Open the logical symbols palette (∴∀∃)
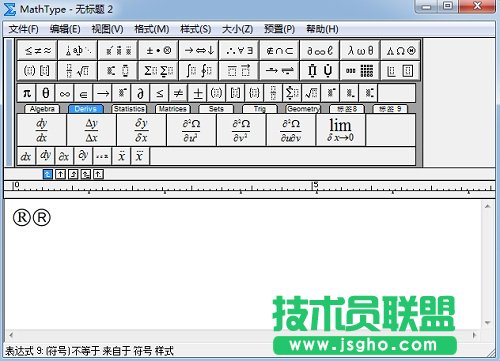Screen dimensions: 500x361 click(x=239, y=50)
